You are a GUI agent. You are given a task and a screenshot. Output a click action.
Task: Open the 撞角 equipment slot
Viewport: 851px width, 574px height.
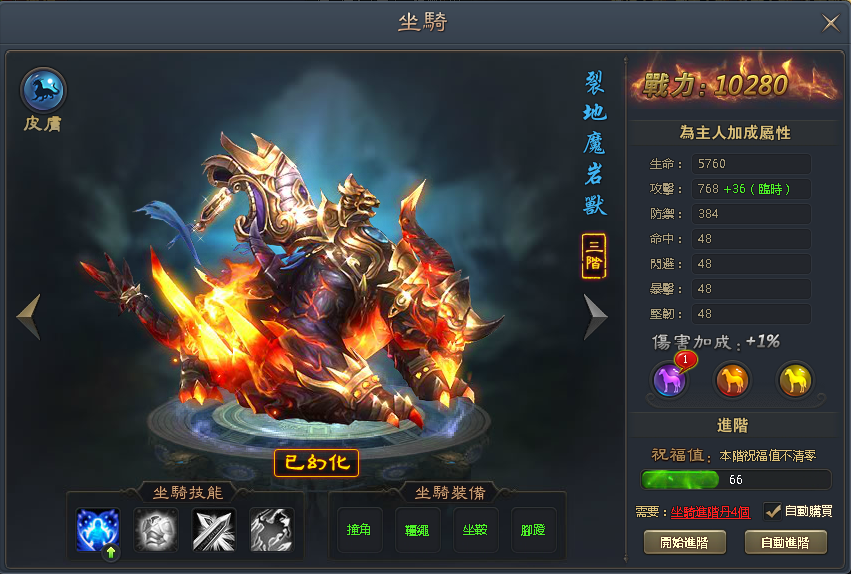pyautogui.click(x=359, y=530)
